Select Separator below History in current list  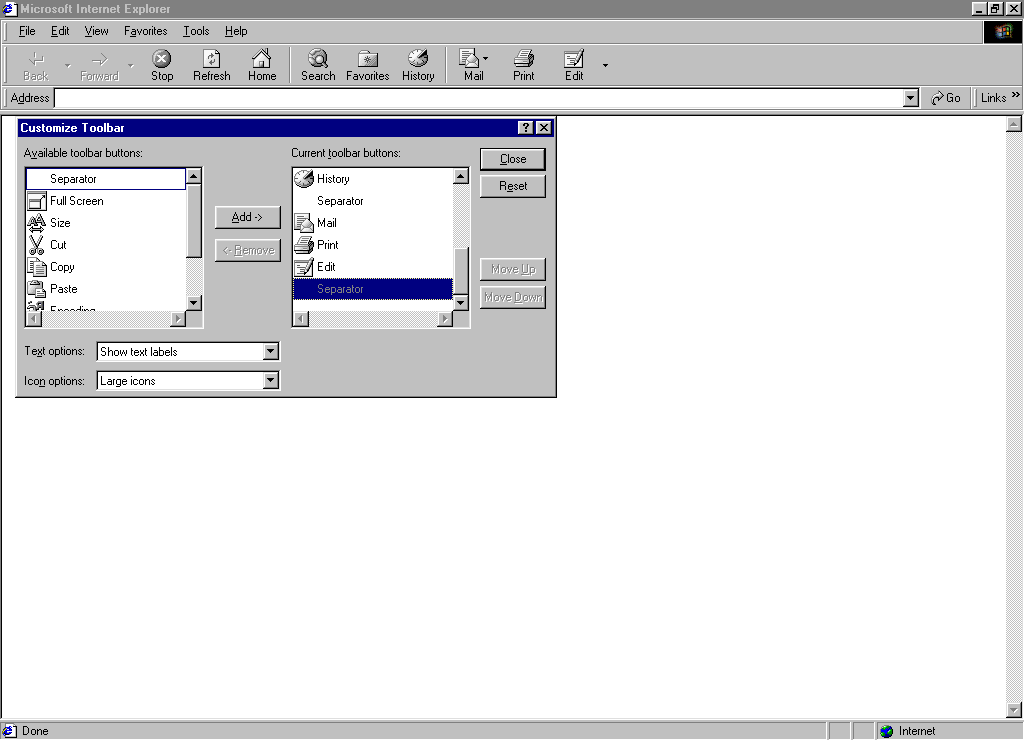tap(373, 201)
